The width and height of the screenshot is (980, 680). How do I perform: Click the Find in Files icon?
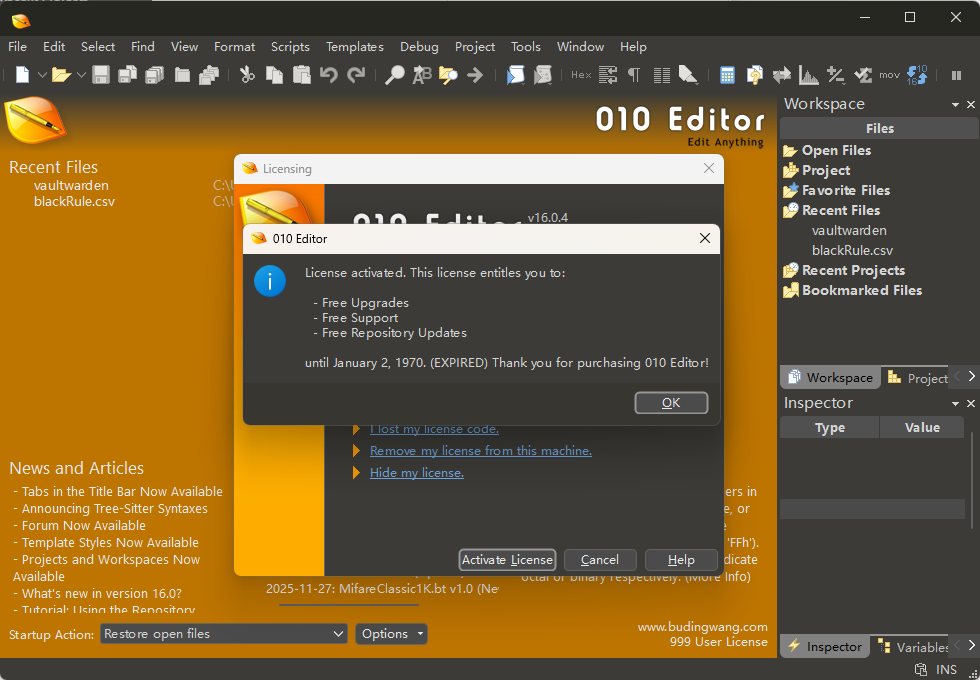point(448,75)
